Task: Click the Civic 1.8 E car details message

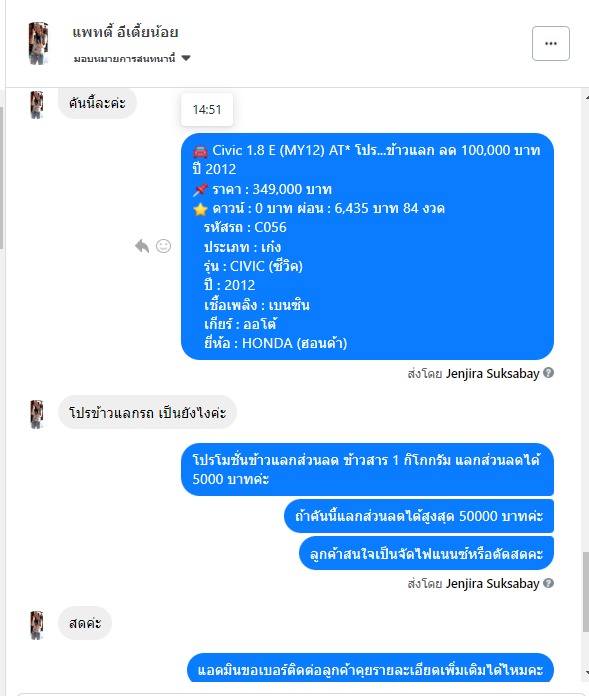Action: coord(367,246)
